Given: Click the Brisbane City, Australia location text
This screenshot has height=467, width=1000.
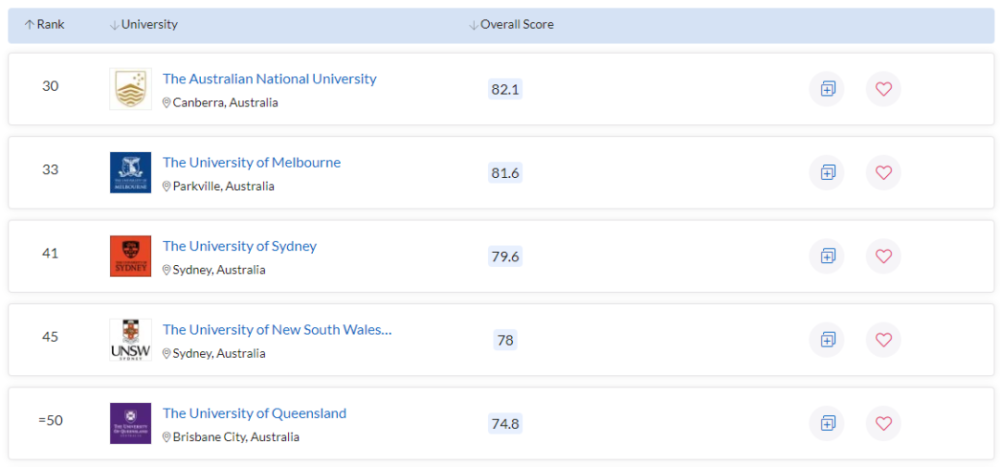Looking at the screenshot, I should point(235,437).
